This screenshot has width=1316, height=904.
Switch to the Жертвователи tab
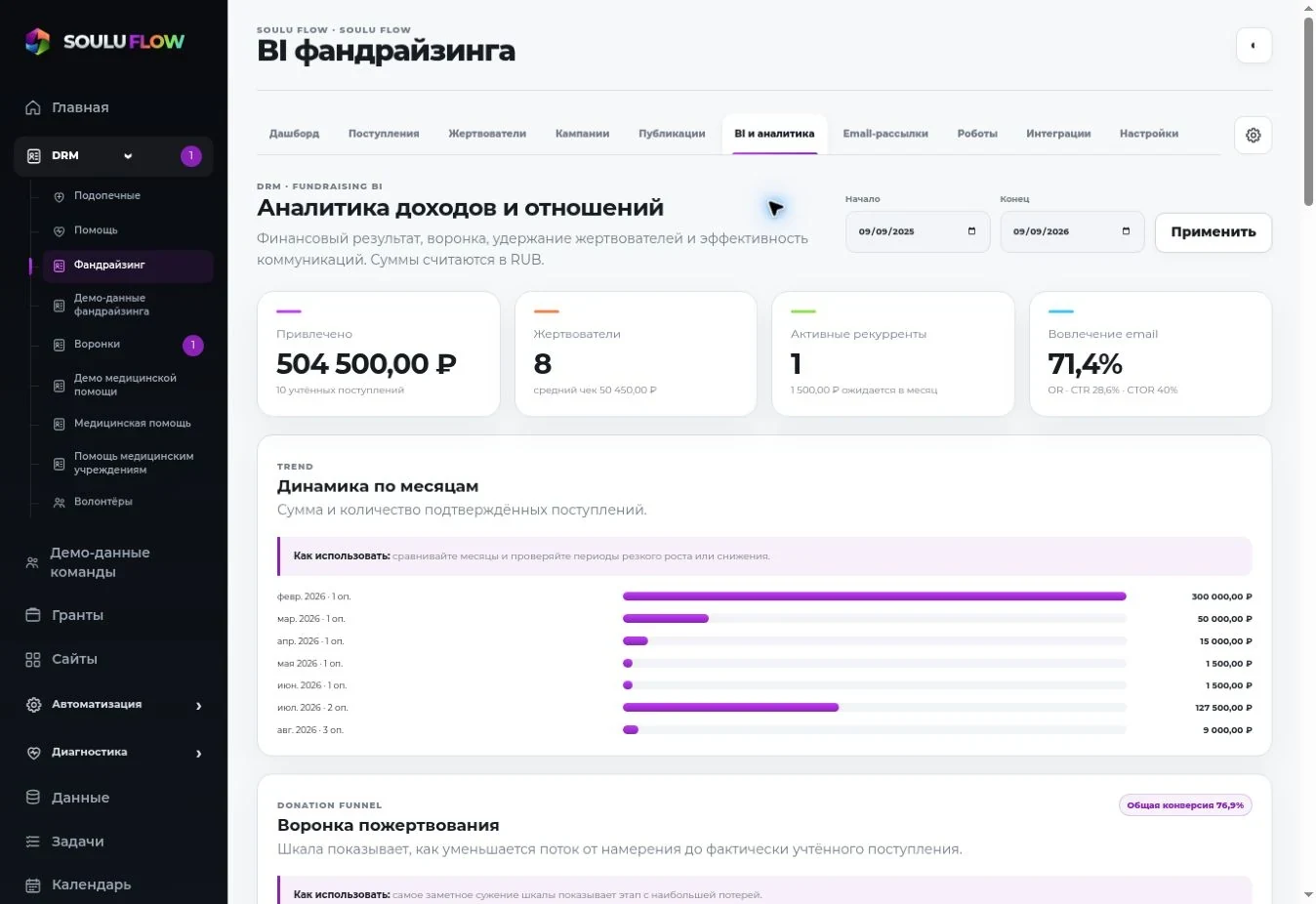(x=487, y=134)
